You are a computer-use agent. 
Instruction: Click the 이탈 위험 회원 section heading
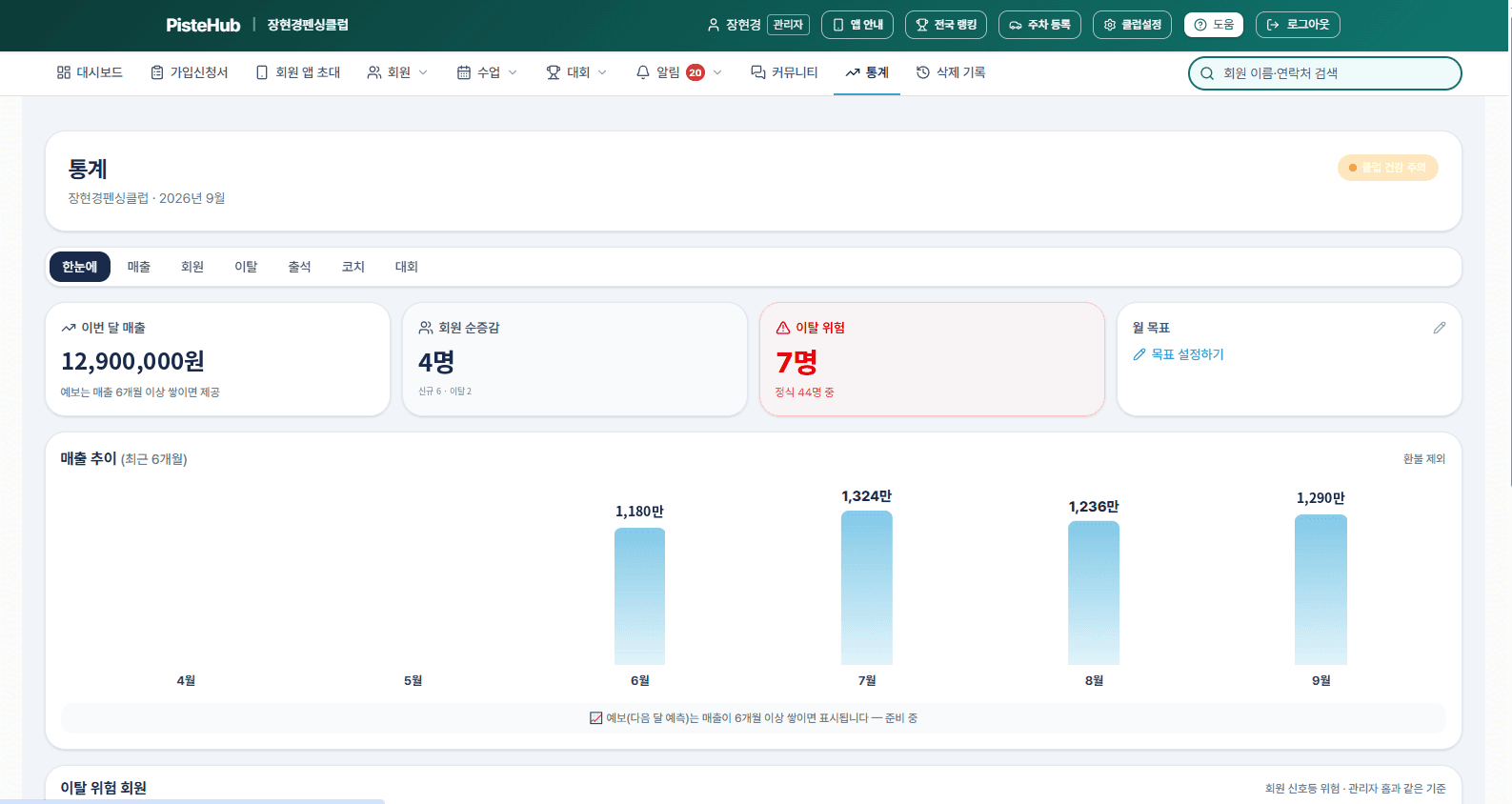[x=104, y=788]
